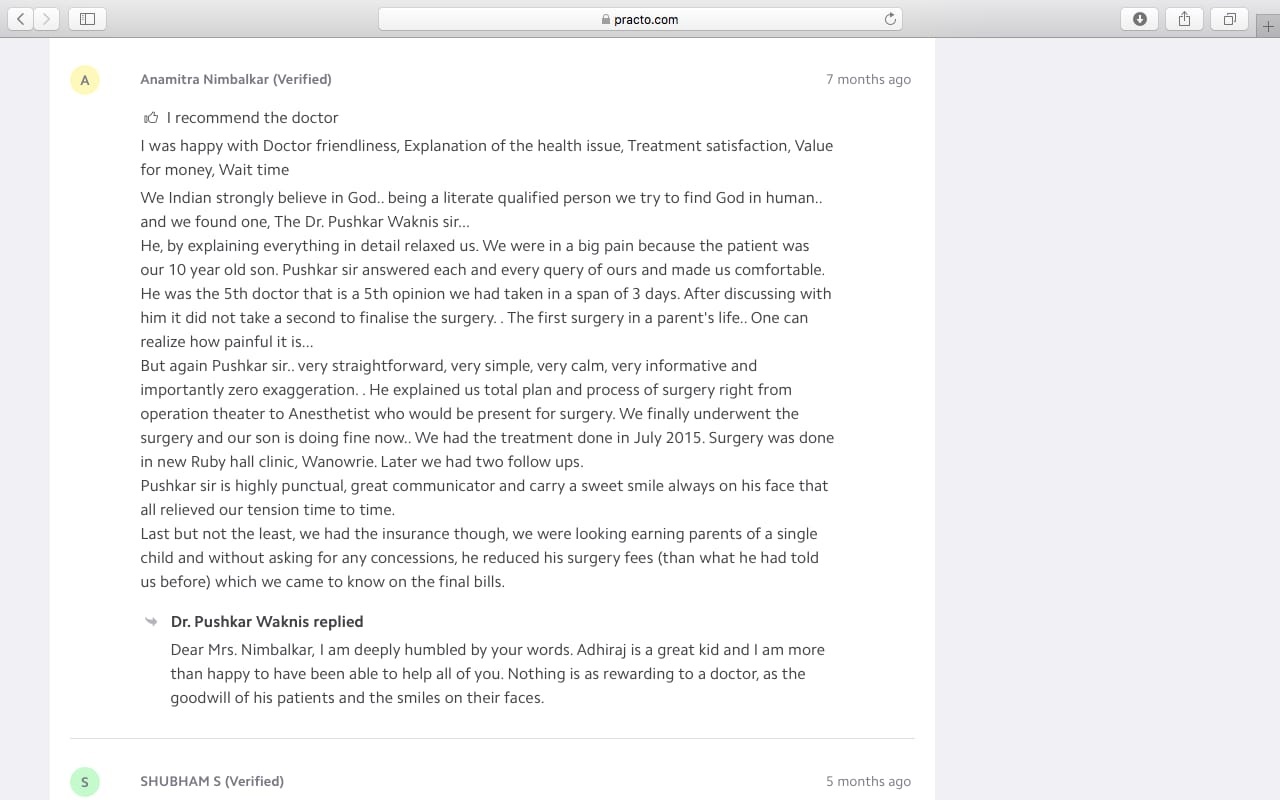Open a new tab with plus button

pyautogui.click(x=1268, y=27)
